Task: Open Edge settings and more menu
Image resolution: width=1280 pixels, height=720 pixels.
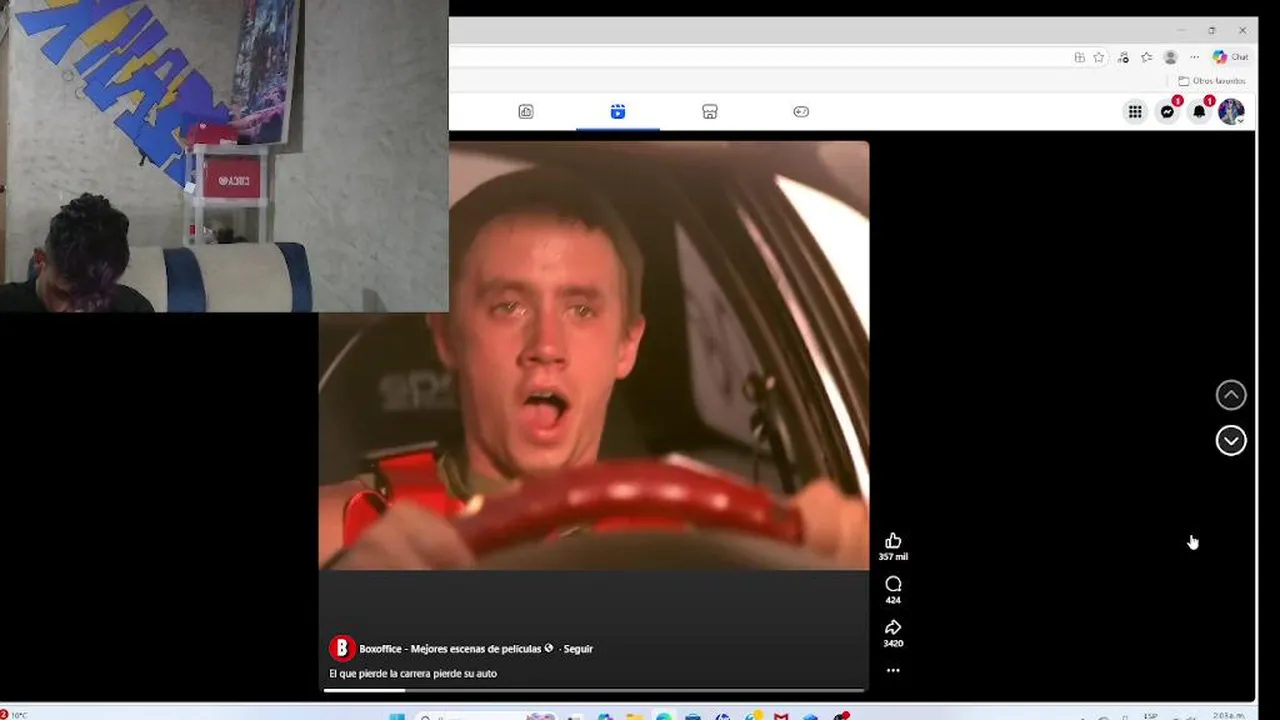Action: [x=1194, y=57]
